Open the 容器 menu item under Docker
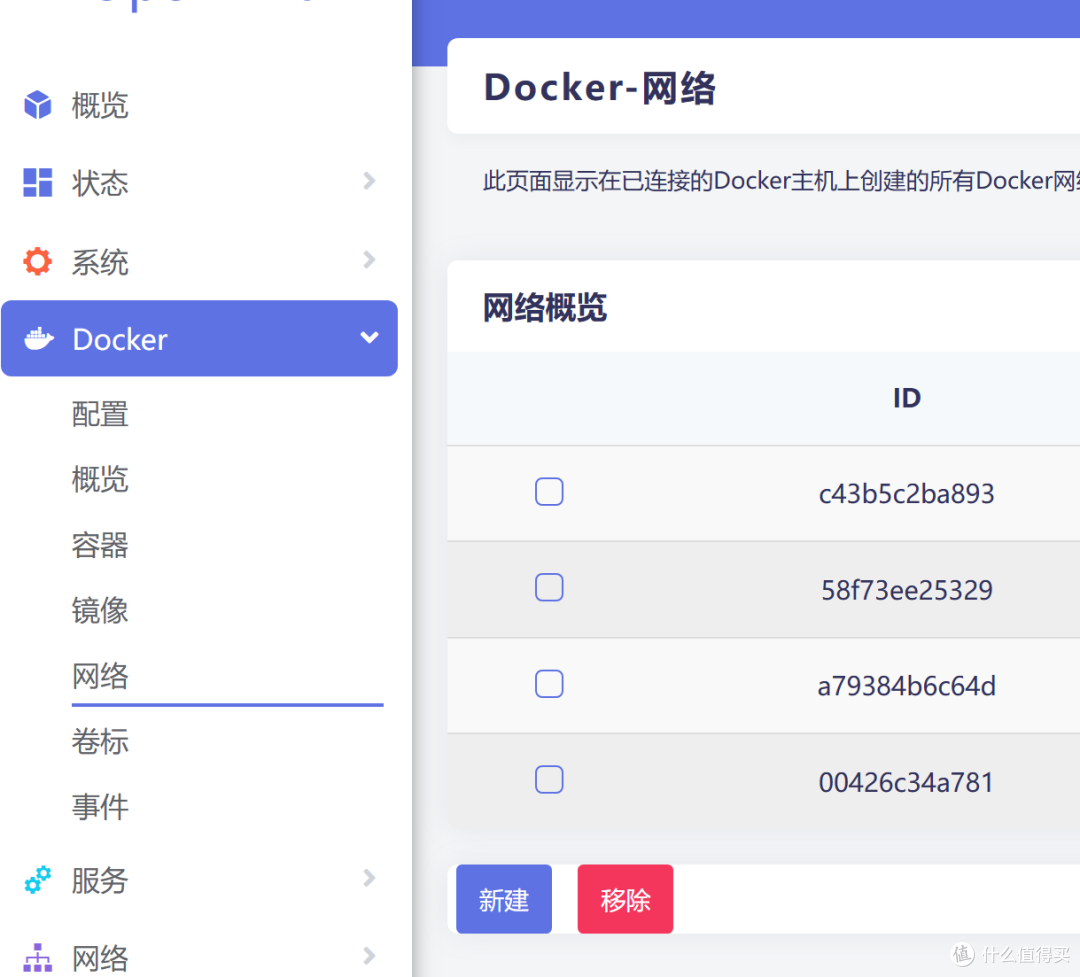 tap(100, 545)
